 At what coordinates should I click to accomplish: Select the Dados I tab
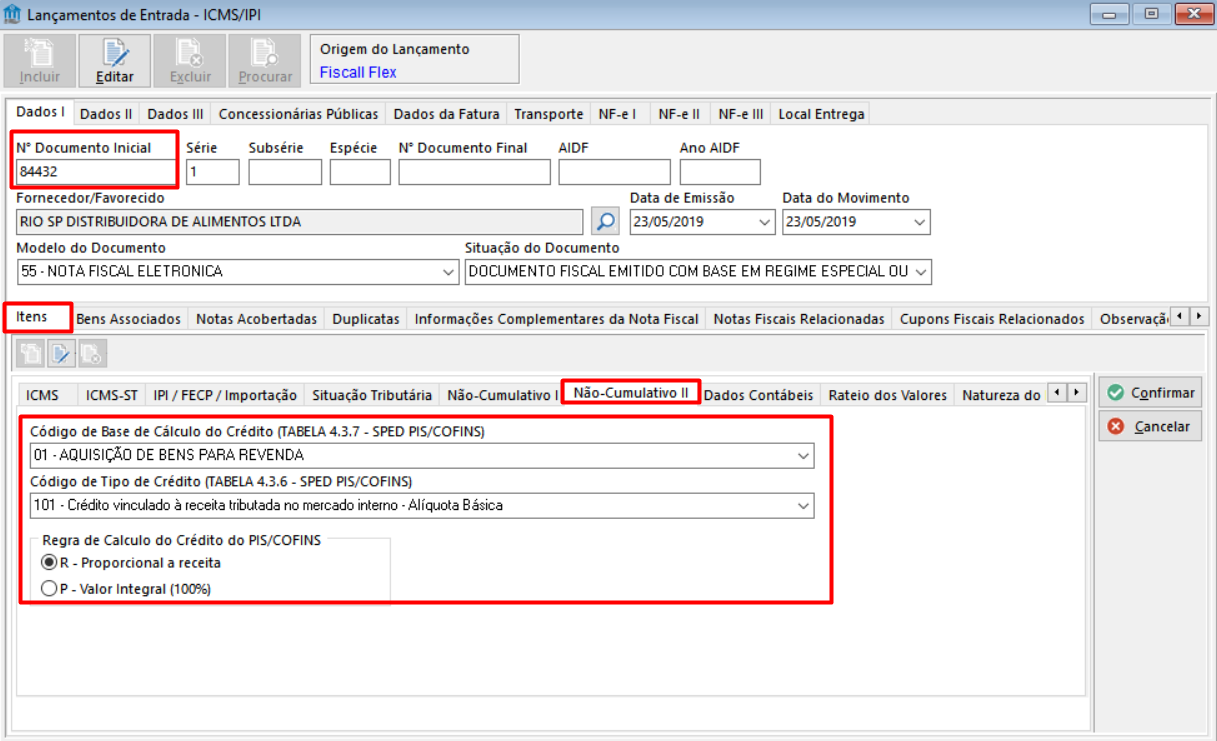(41, 112)
